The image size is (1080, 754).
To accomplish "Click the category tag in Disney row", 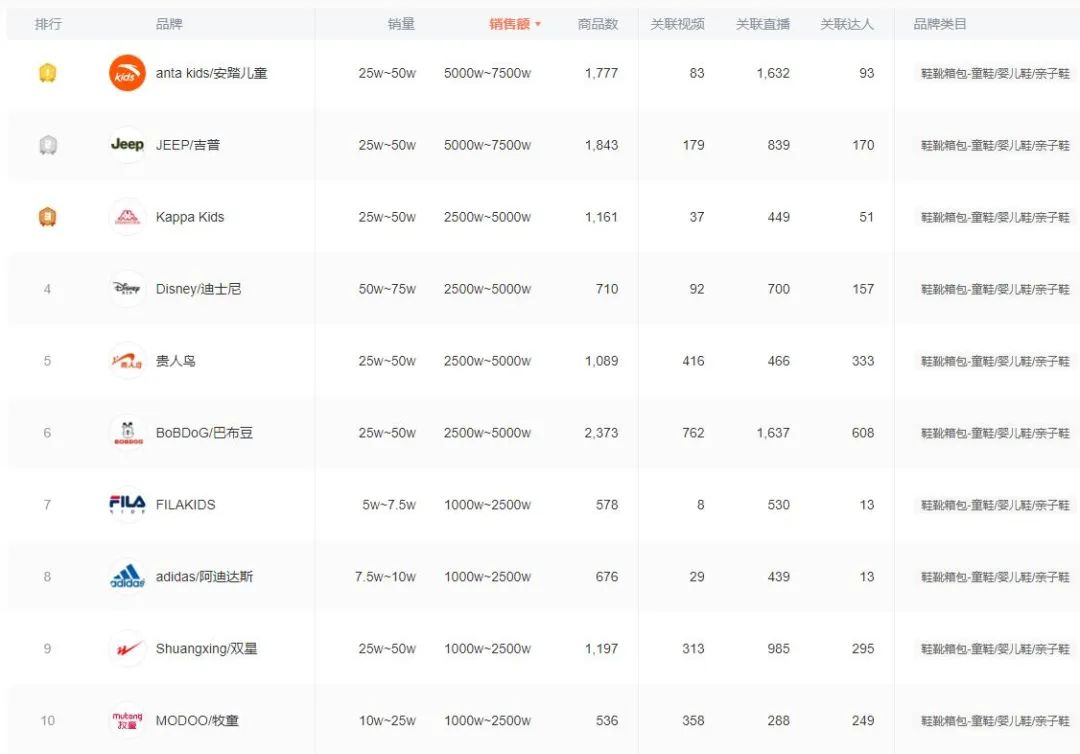I will click(995, 289).
